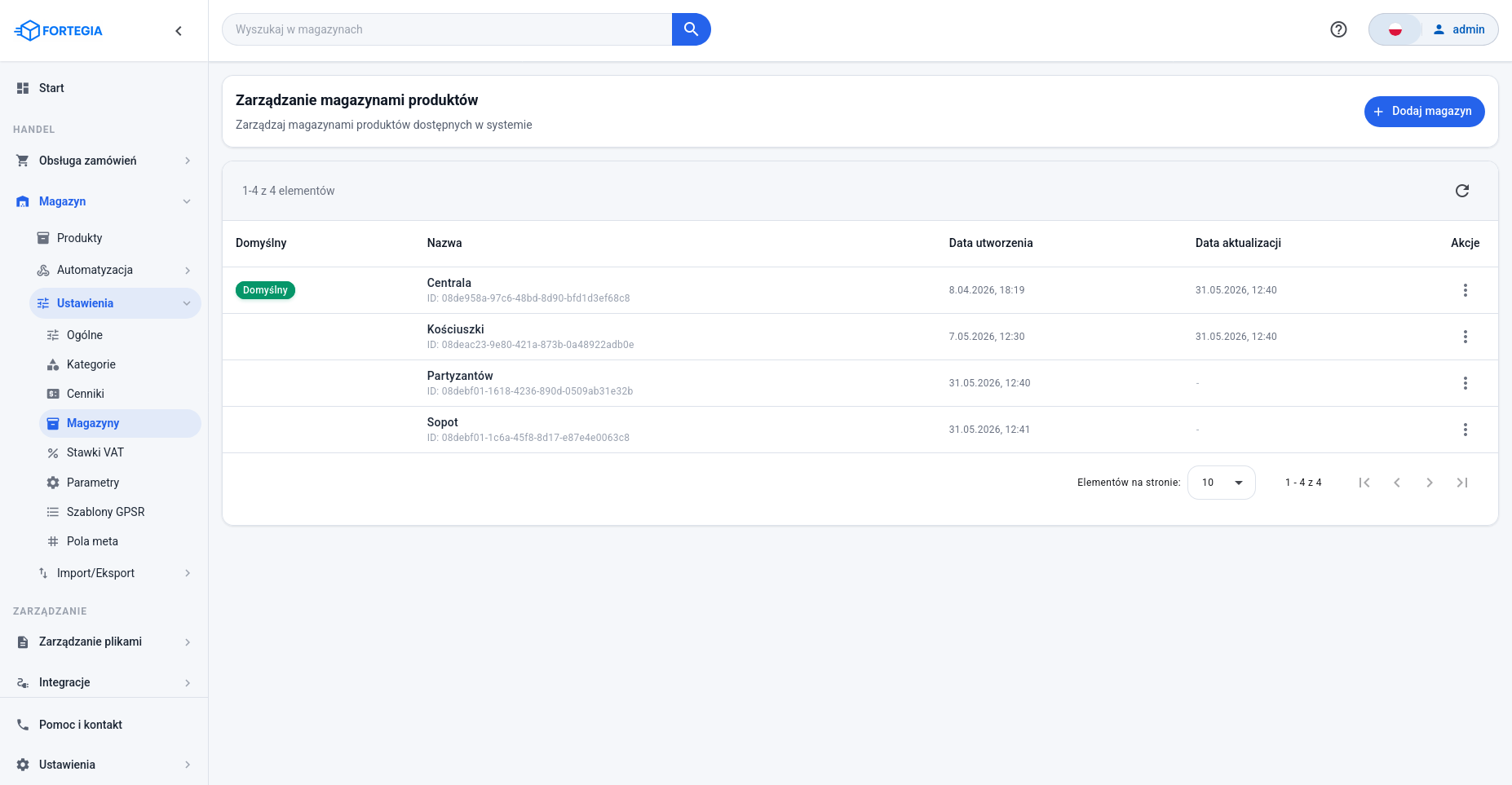Refresh the warehouse list
Image resolution: width=1512 pixels, height=785 pixels.
1462,191
